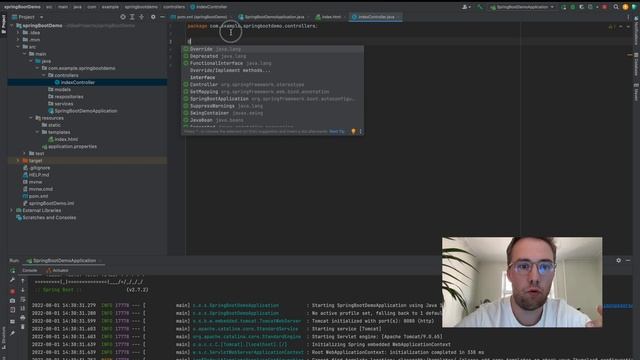Viewport: 640px width, 360px height.
Task: Open Search Everywhere magnifier icon
Action: (x=616, y=7)
